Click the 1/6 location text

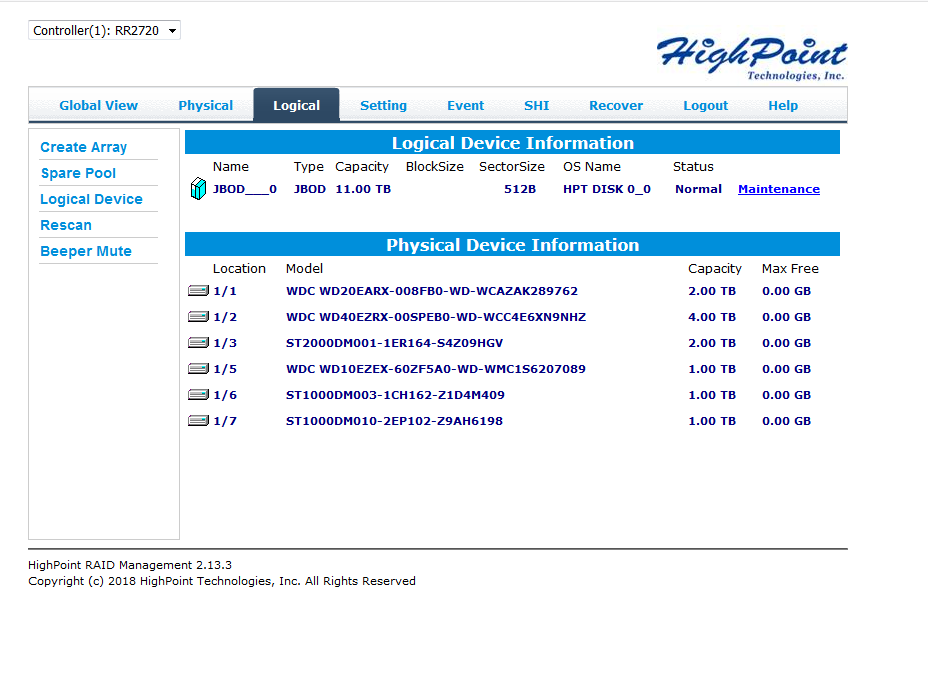(x=225, y=395)
